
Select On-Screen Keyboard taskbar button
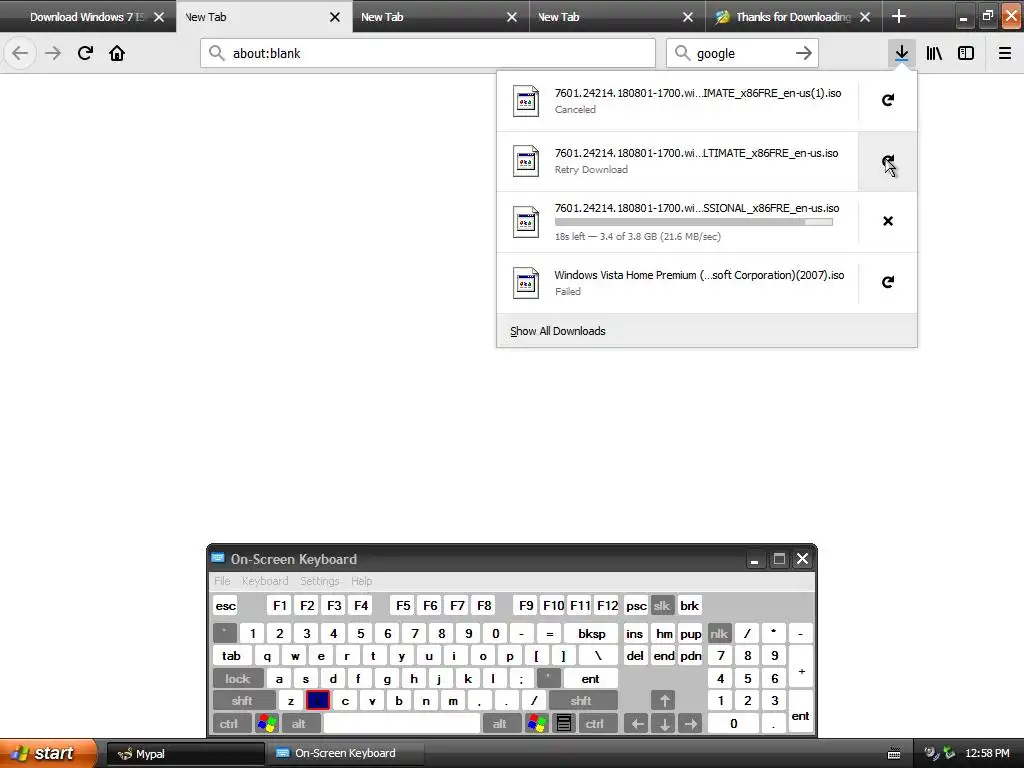click(345, 754)
